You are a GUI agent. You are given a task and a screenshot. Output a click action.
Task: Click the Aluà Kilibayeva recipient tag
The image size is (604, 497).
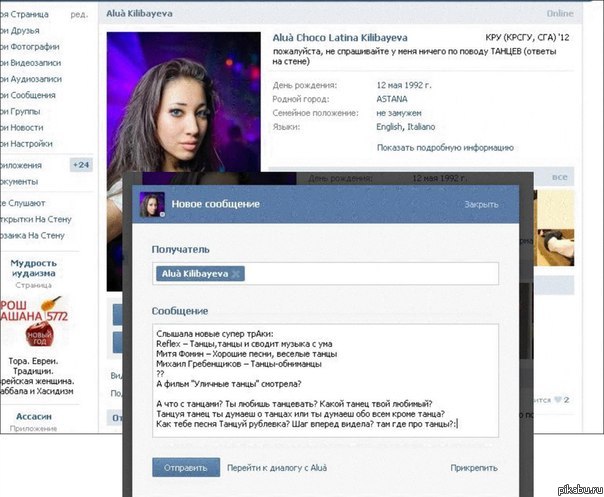coord(200,274)
